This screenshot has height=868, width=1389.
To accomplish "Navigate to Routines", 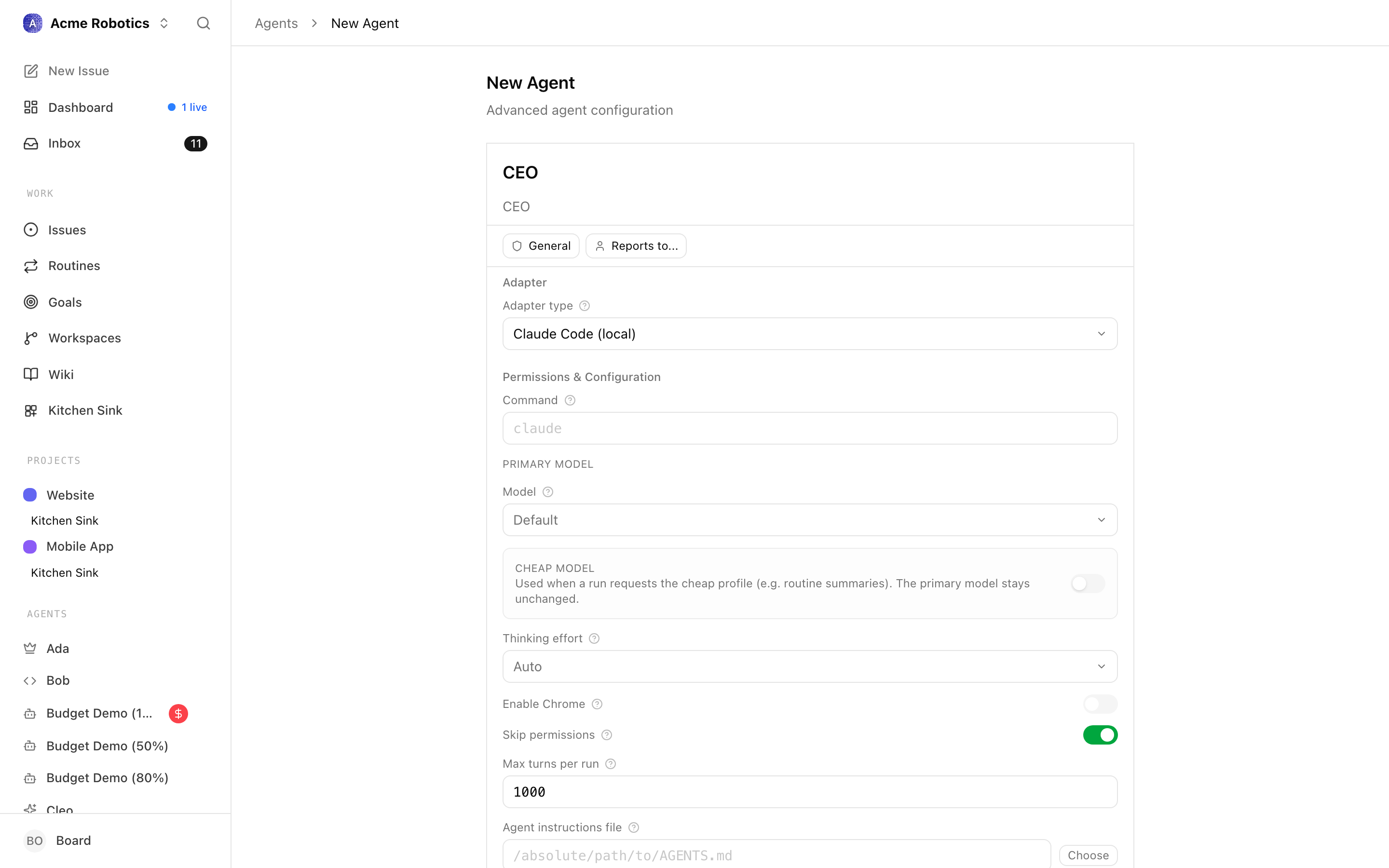I will click(x=115, y=266).
